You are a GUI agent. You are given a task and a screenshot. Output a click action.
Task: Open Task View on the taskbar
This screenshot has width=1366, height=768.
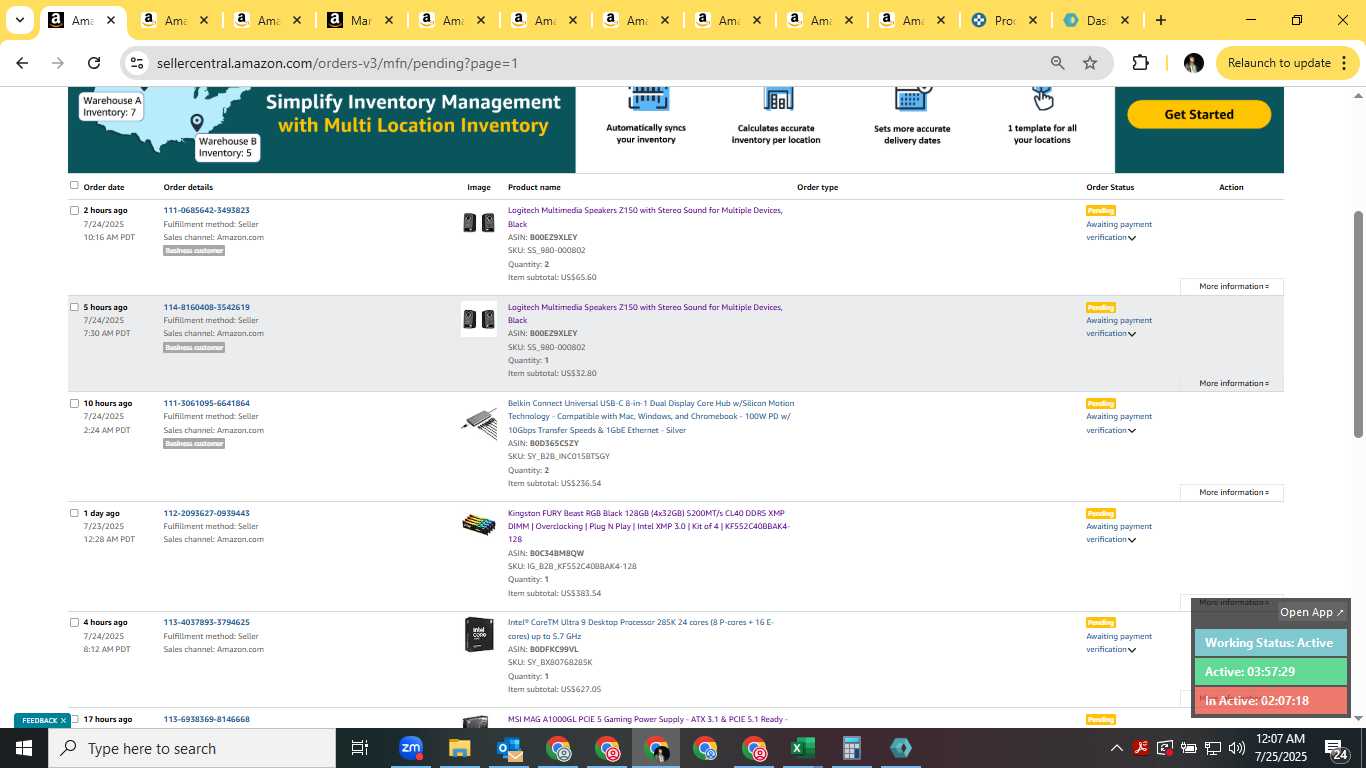click(360, 748)
